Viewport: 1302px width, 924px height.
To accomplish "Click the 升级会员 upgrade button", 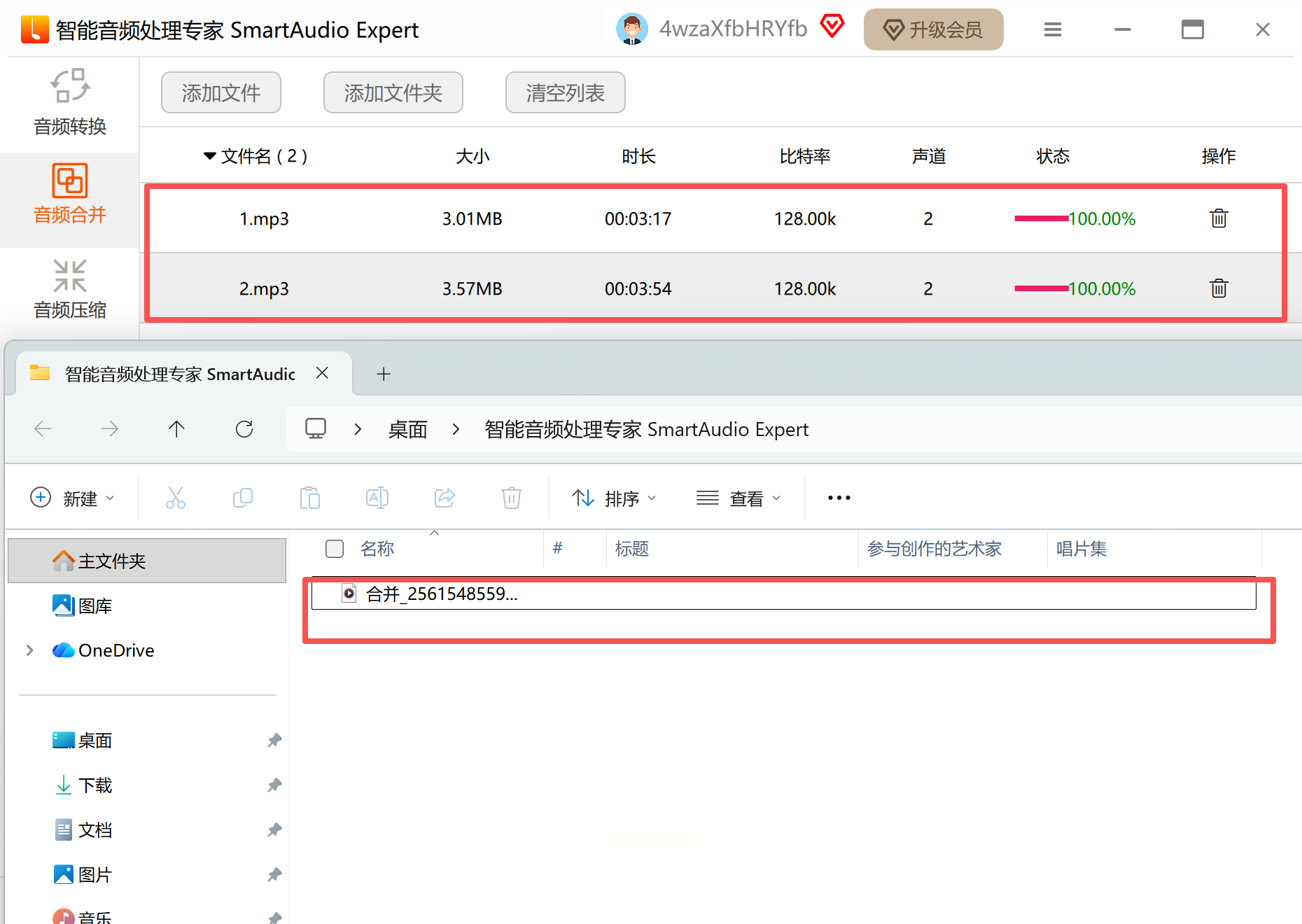I will click(933, 29).
